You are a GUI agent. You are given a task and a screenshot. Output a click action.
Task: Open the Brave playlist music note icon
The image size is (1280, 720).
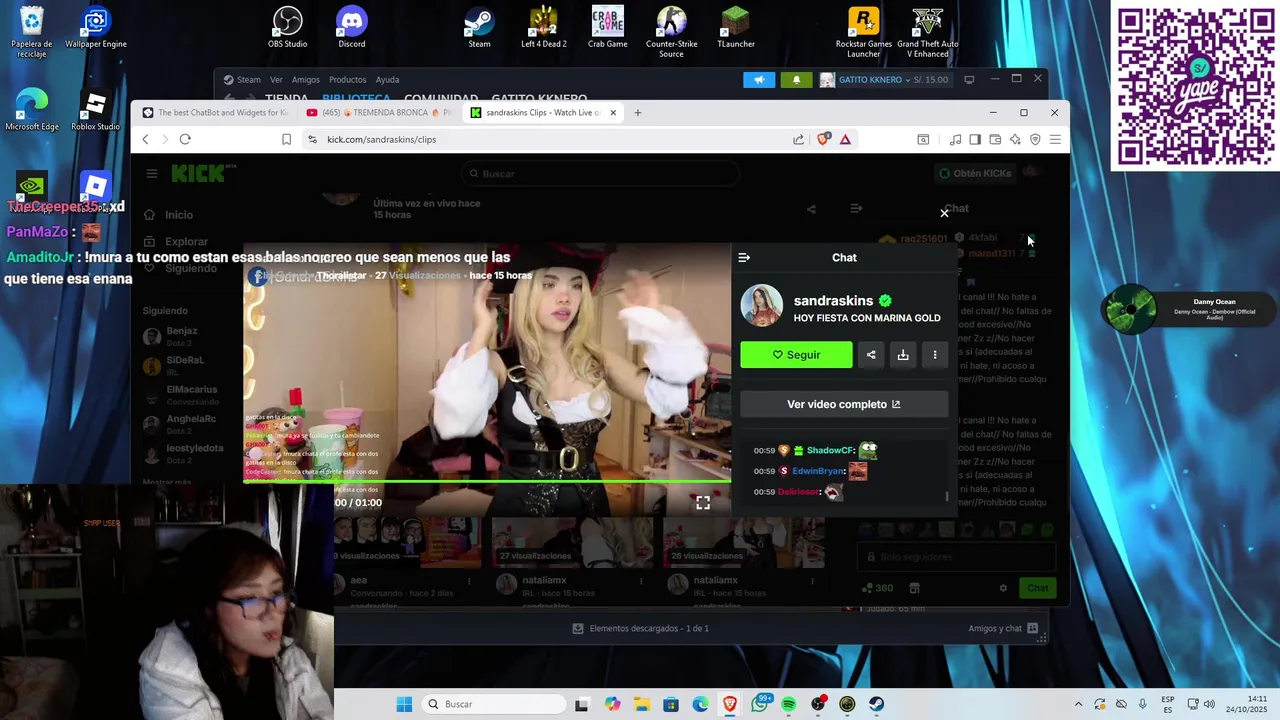coord(955,140)
